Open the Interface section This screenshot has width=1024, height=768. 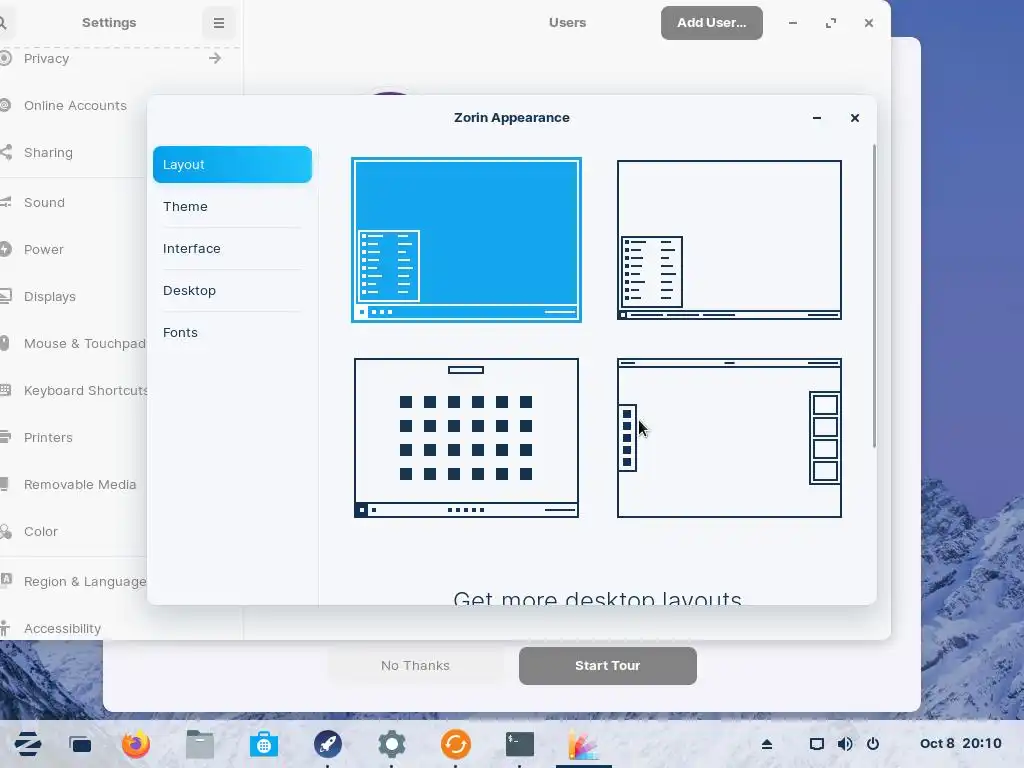[232, 249]
